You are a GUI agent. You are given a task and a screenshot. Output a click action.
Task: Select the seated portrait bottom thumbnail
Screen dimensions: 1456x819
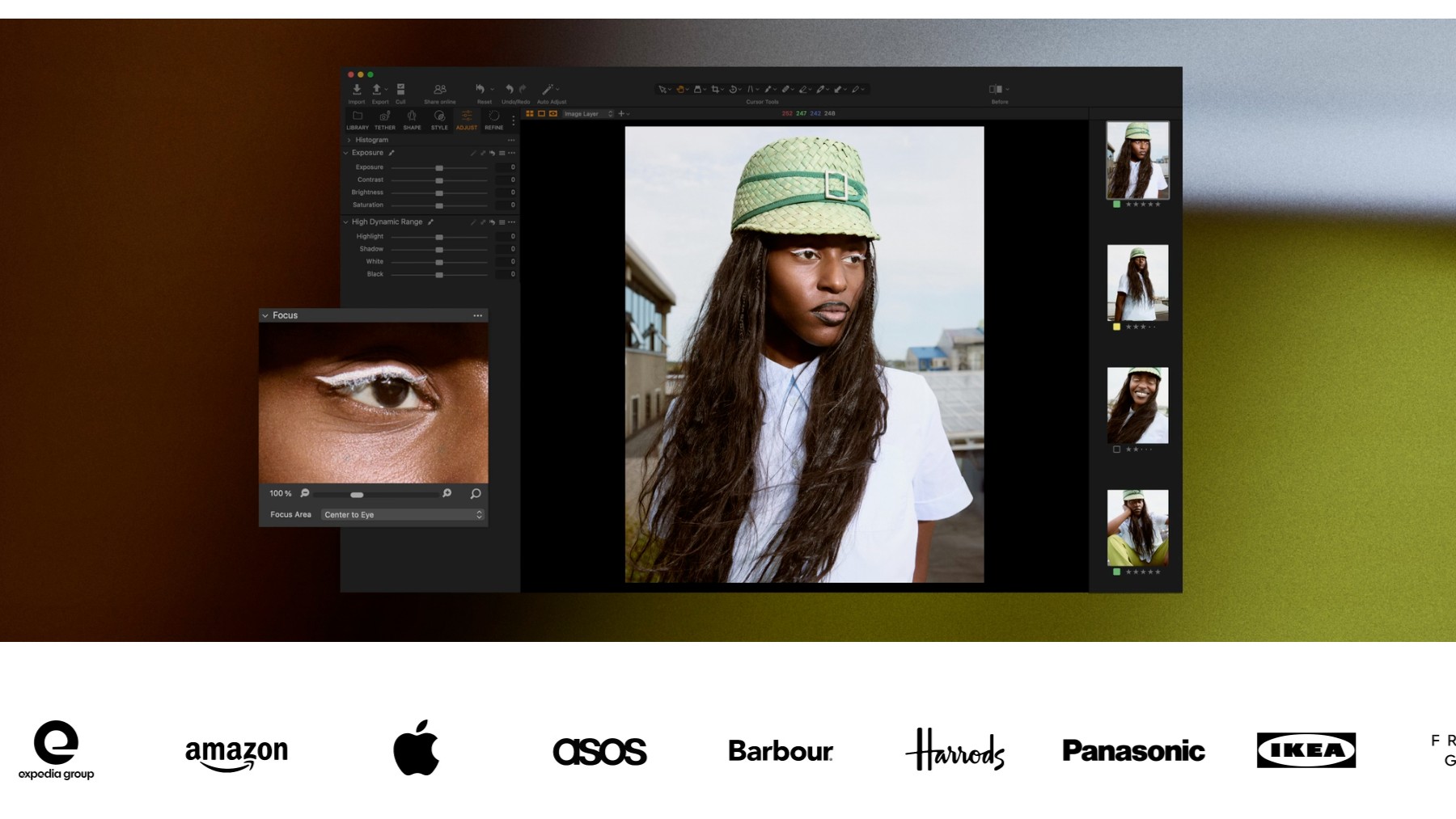tap(1137, 527)
